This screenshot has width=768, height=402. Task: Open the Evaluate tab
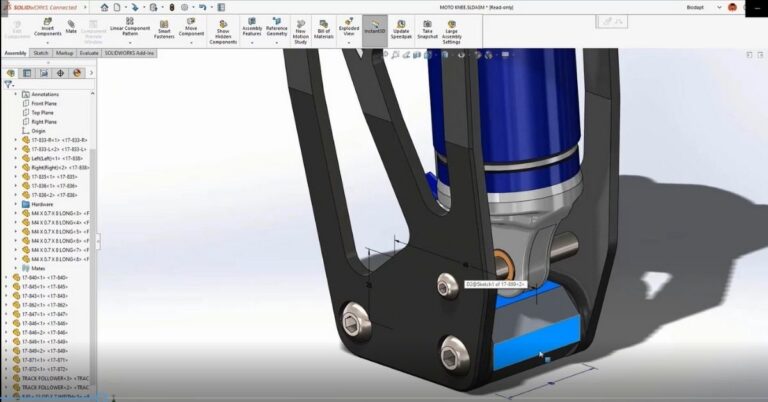pos(89,53)
